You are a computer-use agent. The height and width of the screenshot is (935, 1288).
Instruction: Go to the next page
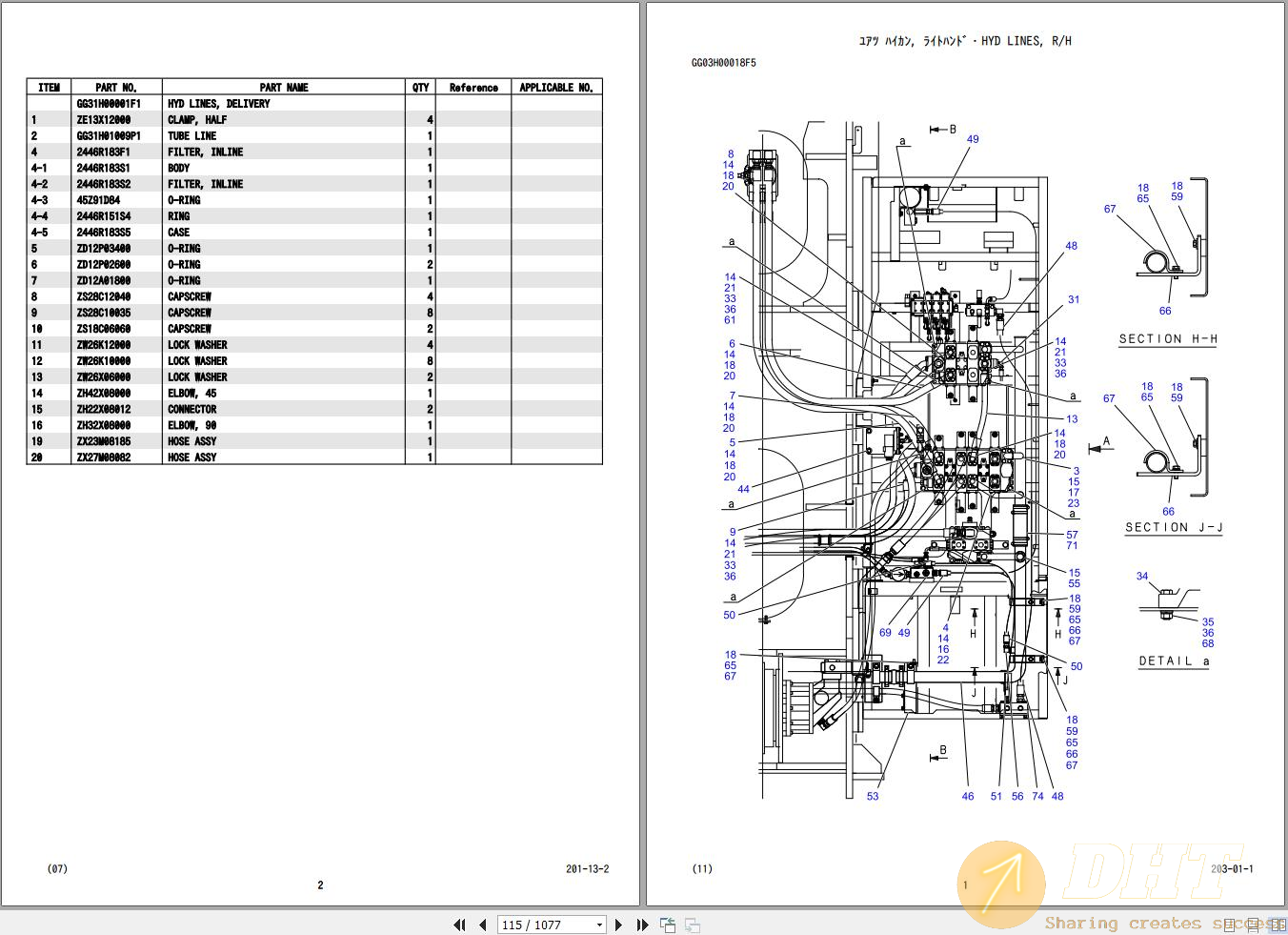(x=619, y=925)
